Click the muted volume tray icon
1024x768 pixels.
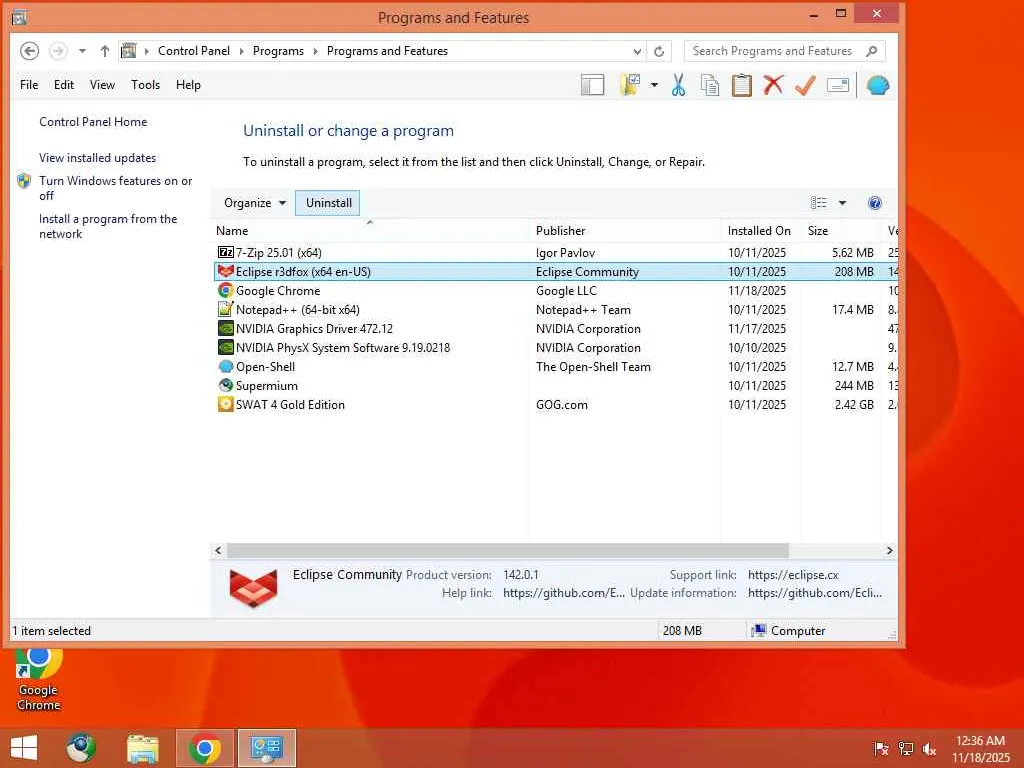click(x=929, y=748)
